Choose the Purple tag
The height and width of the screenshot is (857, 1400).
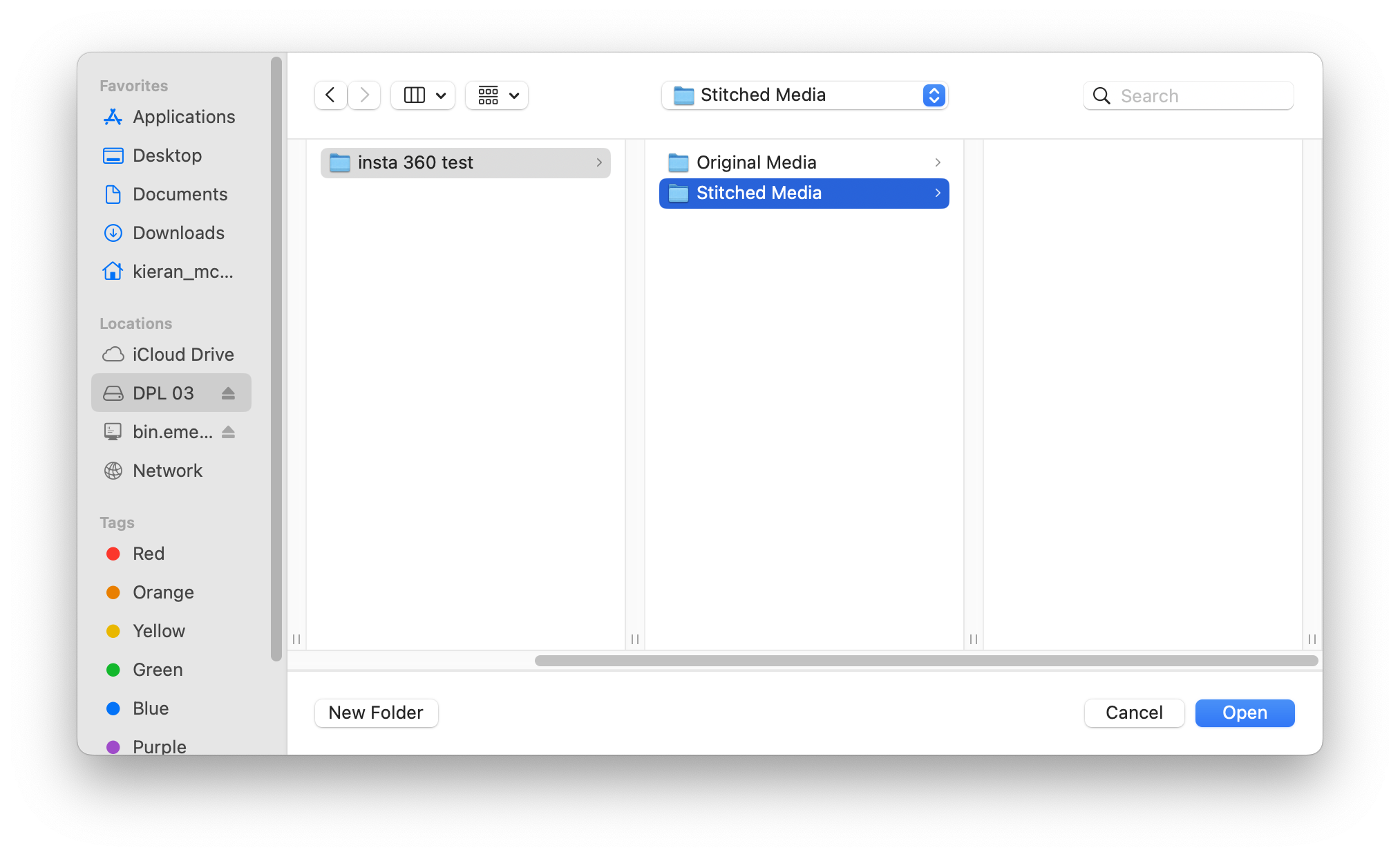[x=171, y=746]
